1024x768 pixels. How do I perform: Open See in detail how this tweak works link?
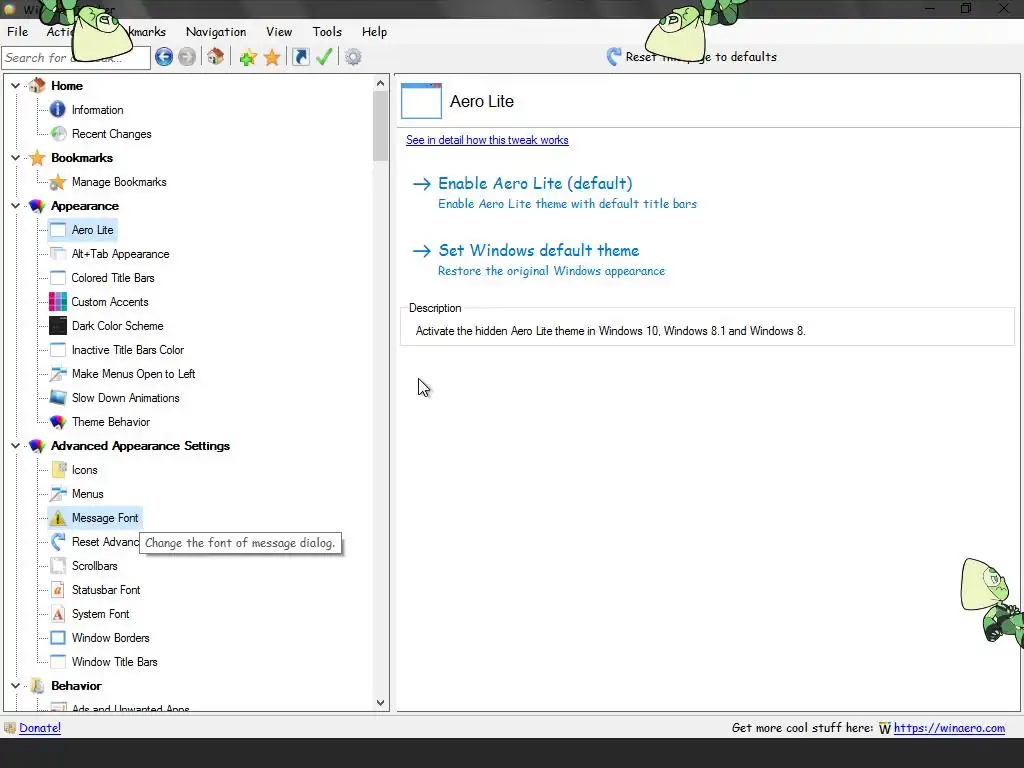[487, 140]
